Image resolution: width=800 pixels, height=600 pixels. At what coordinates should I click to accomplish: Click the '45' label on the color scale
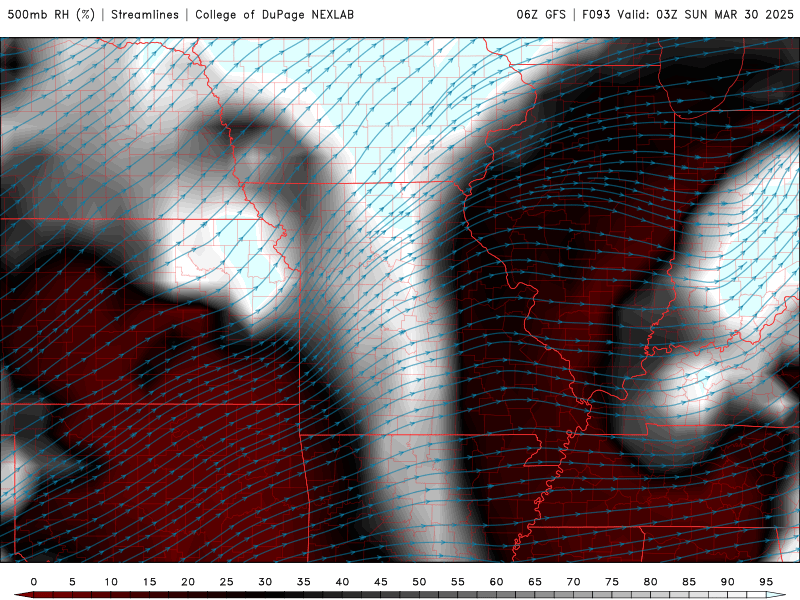[x=381, y=582]
